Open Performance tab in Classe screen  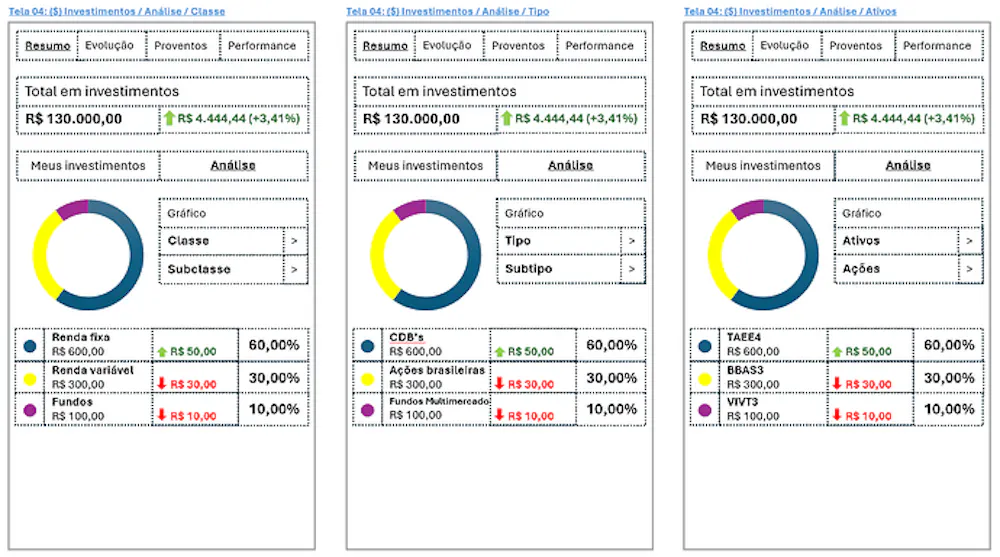tap(262, 46)
